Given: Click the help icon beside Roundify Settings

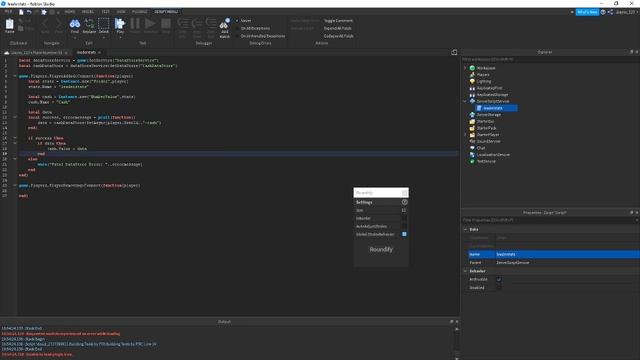Looking at the screenshot, I should coord(404,202).
